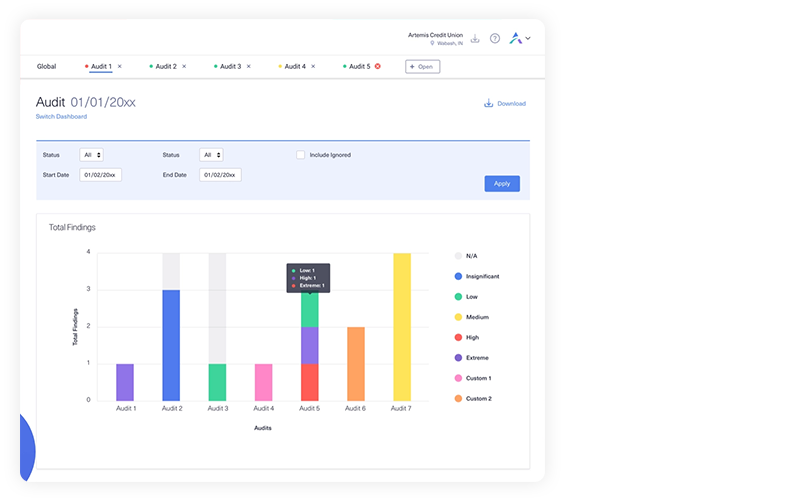Screen dimensions: 800x500
Task: Click the Audit 7 axis label
Action: 401,409
